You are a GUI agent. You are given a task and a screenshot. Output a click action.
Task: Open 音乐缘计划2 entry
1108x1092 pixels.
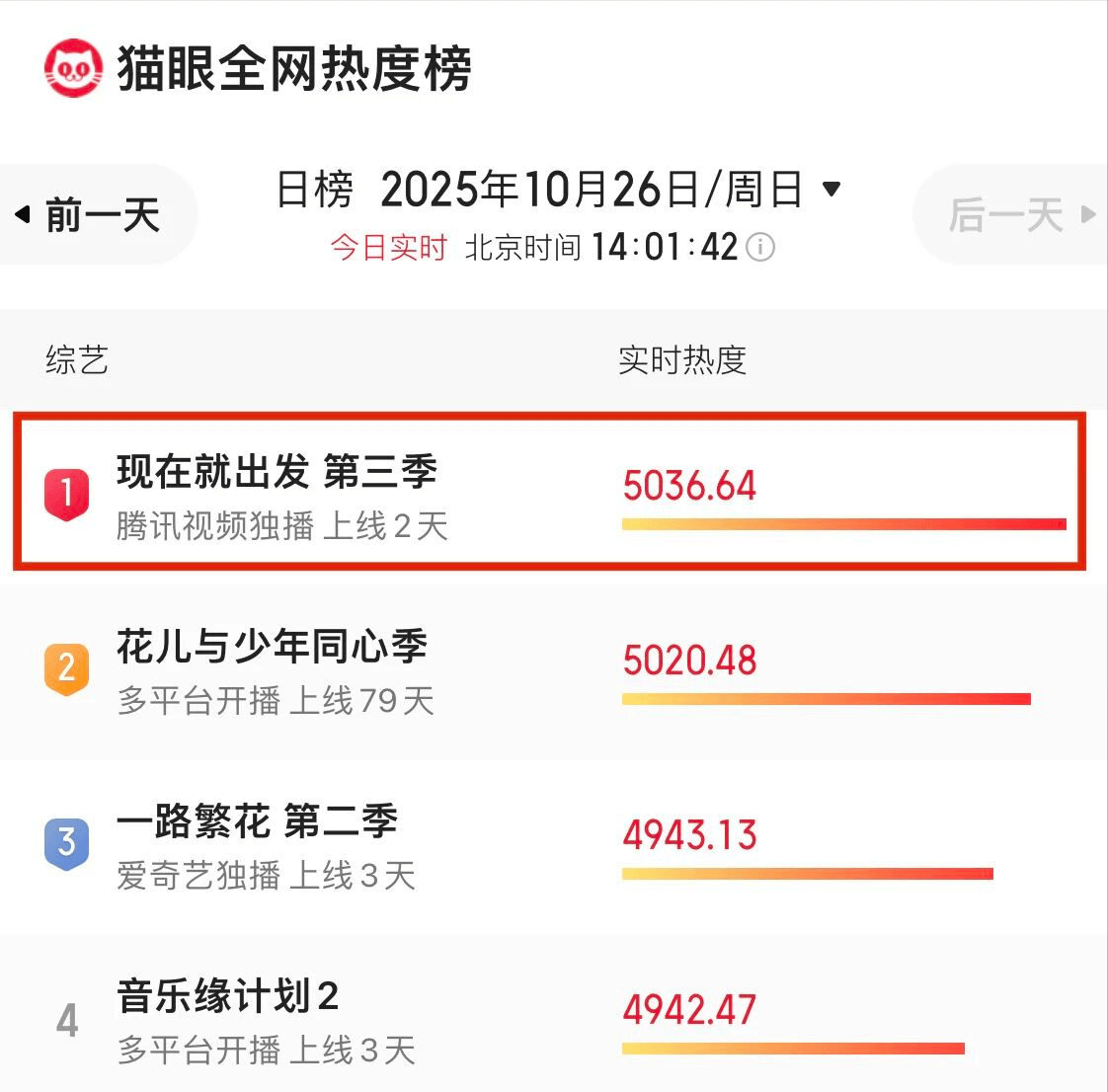[227, 996]
